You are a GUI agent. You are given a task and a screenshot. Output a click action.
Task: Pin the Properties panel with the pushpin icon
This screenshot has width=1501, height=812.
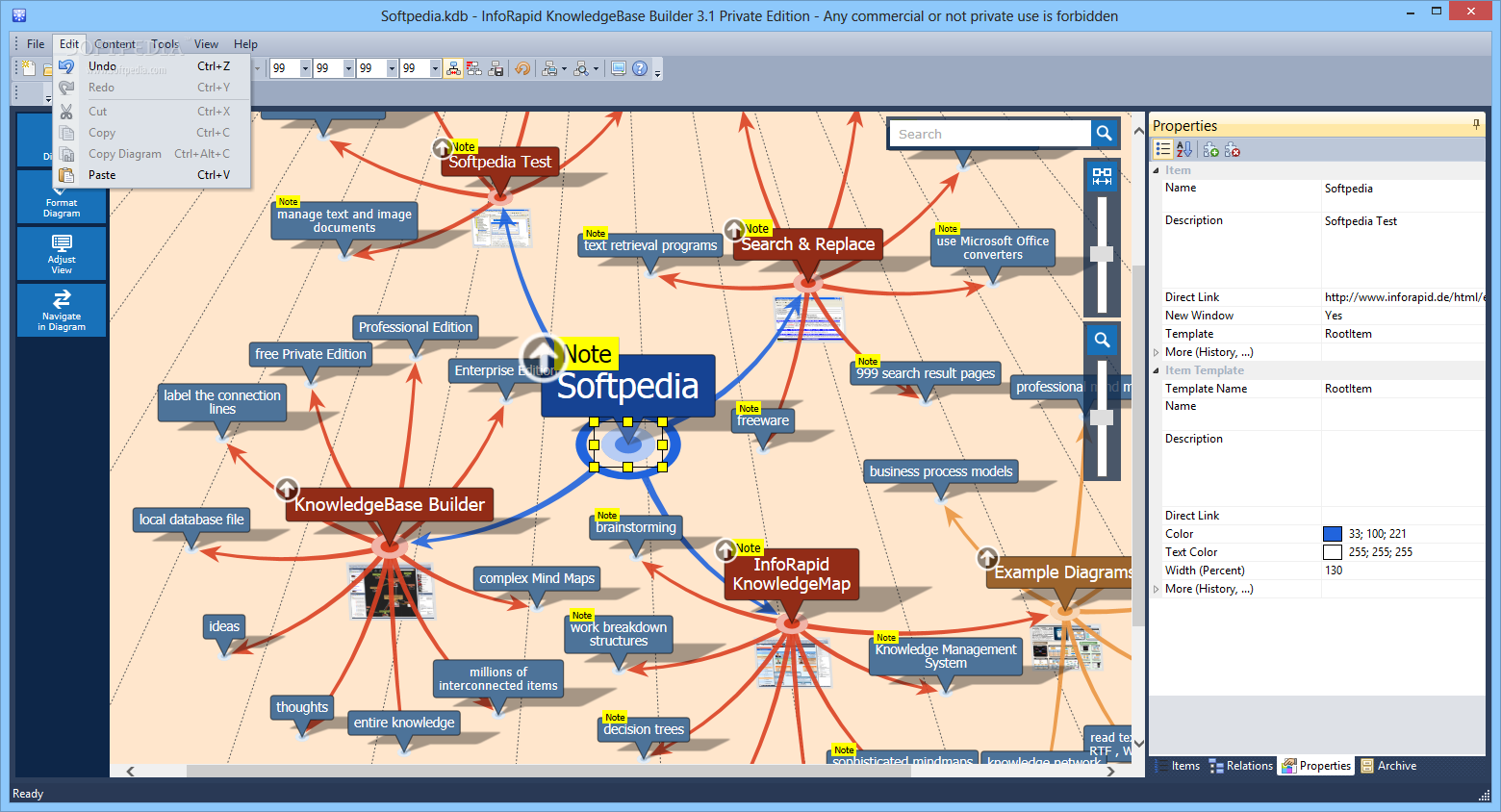pos(1476,125)
